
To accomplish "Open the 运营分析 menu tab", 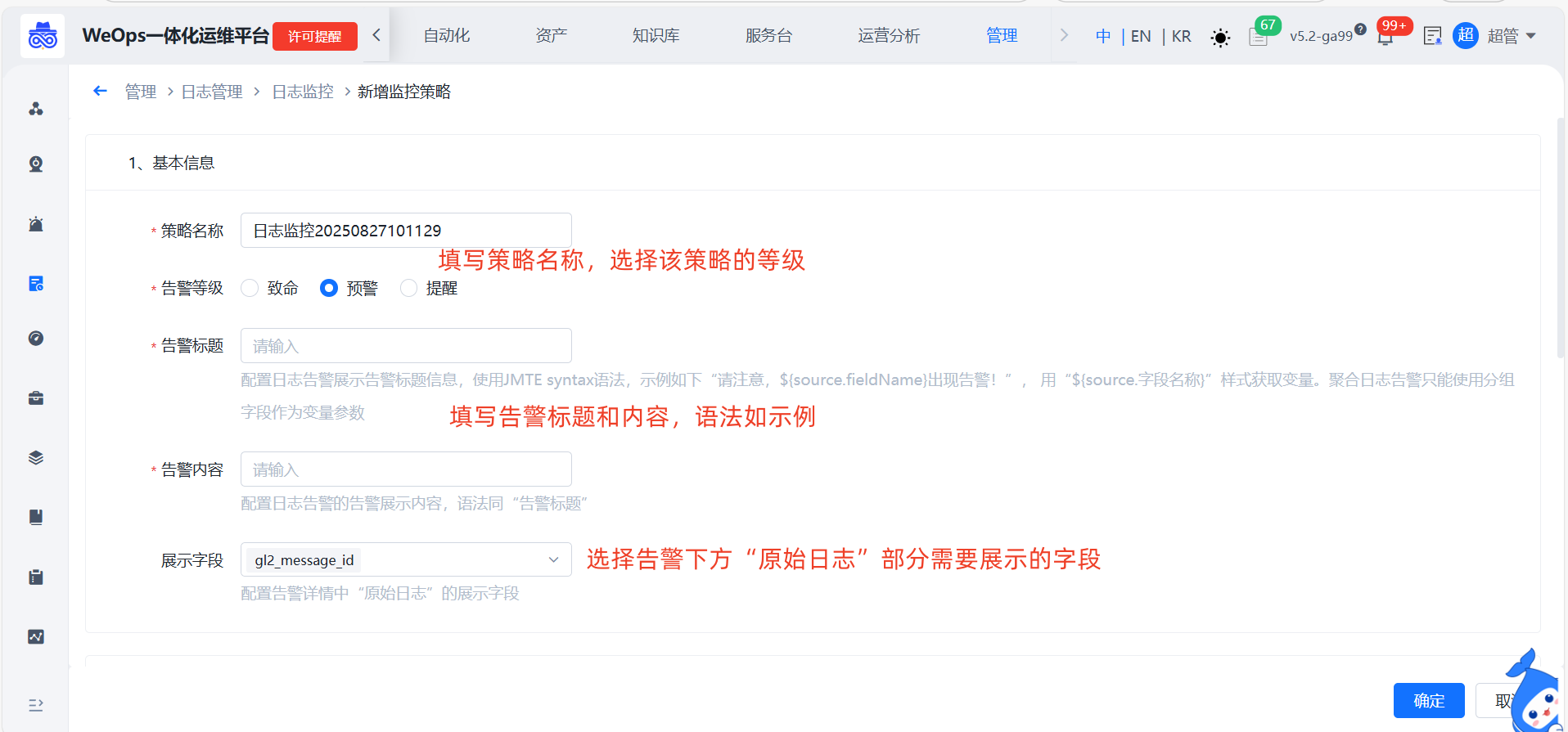I will 888,36.
